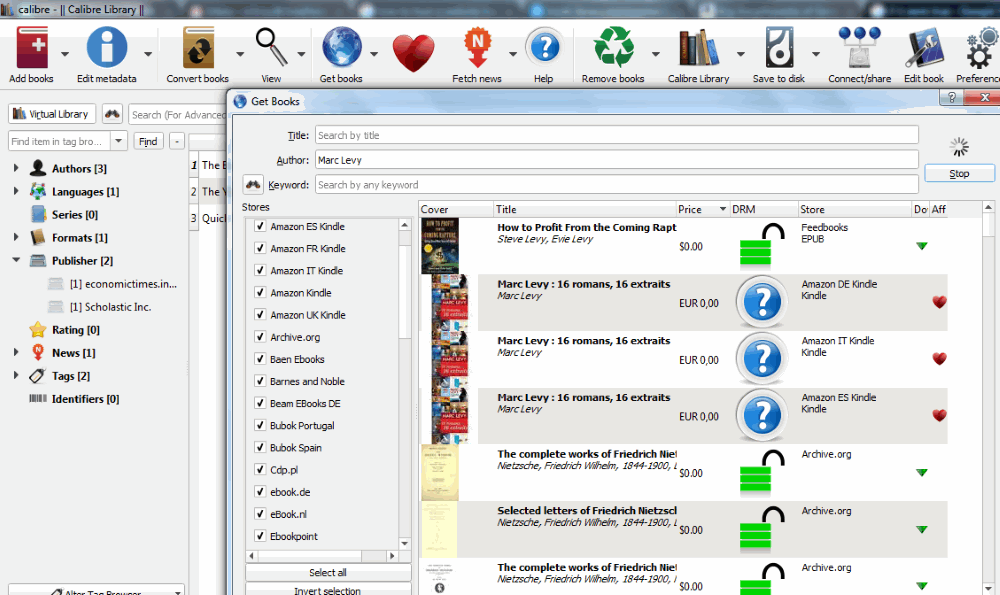Uncheck the Baen Ebooks store
This screenshot has height=595, width=1000.
(260, 358)
